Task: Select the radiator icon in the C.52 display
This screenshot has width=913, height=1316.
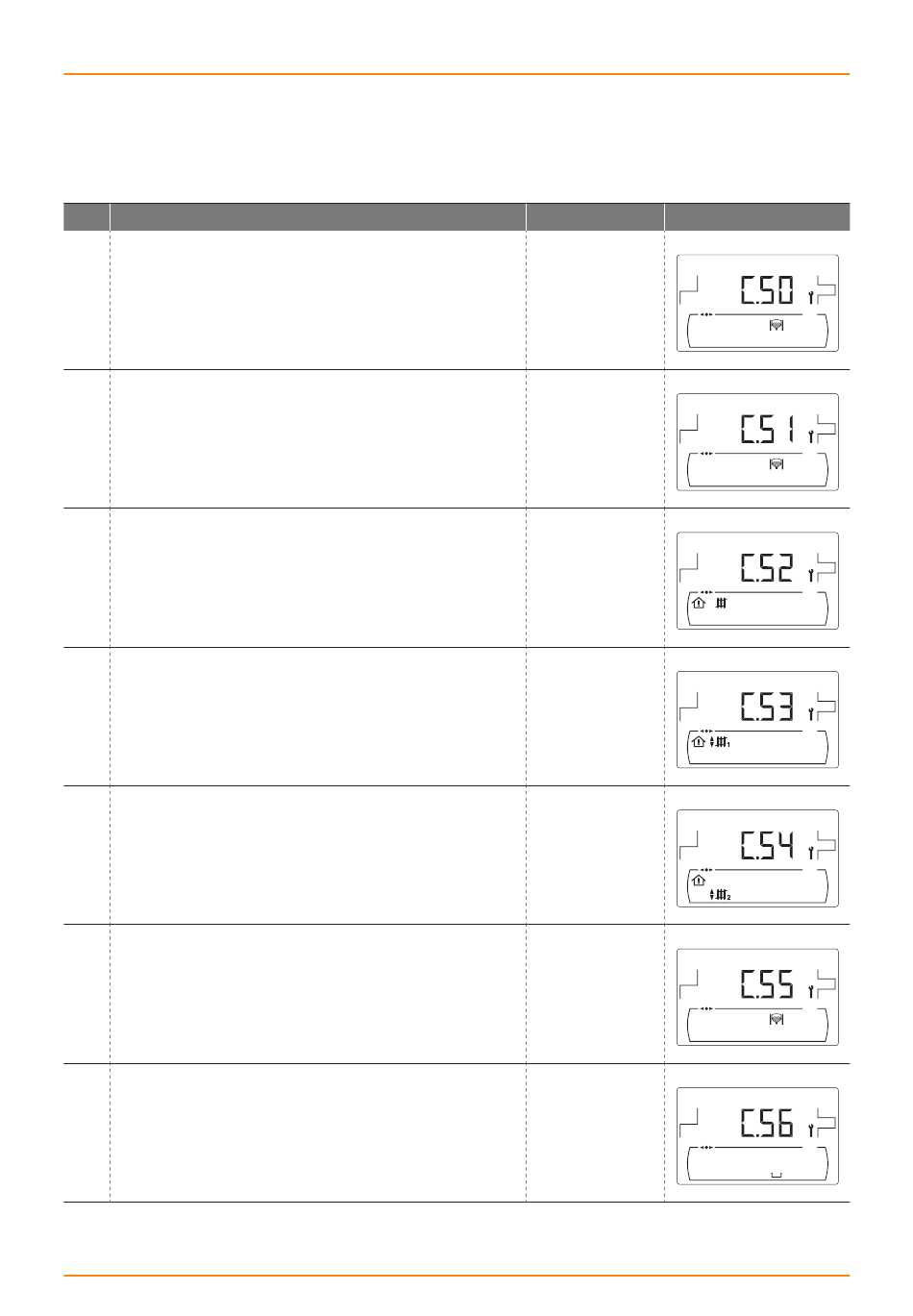Action: click(x=722, y=604)
